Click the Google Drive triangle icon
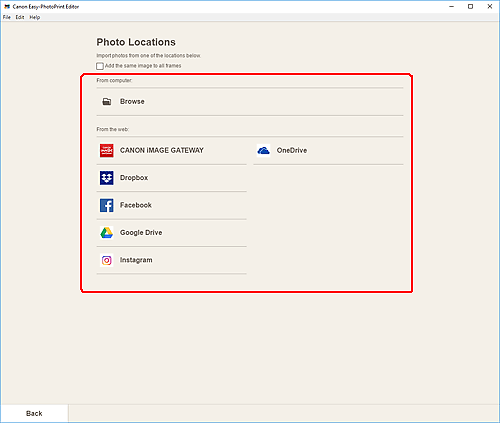 (107, 233)
